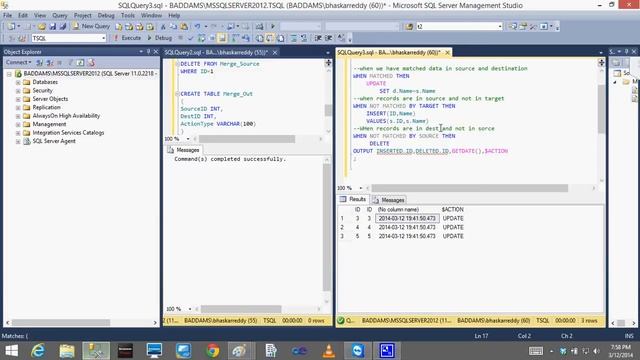The image size is (640, 360).
Task: Select the SQL Server Agent node
Action: click(53, 141)
